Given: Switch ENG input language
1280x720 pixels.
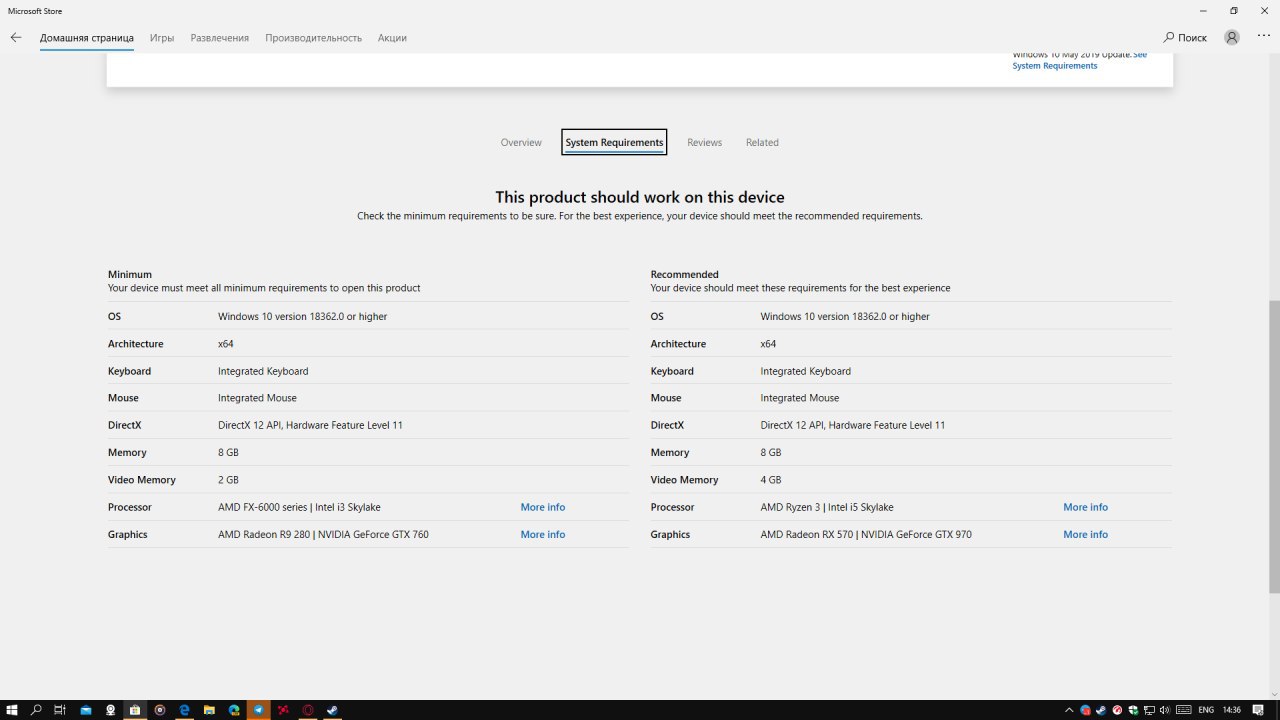Looking at the screenshot, I should [1206, 710].
